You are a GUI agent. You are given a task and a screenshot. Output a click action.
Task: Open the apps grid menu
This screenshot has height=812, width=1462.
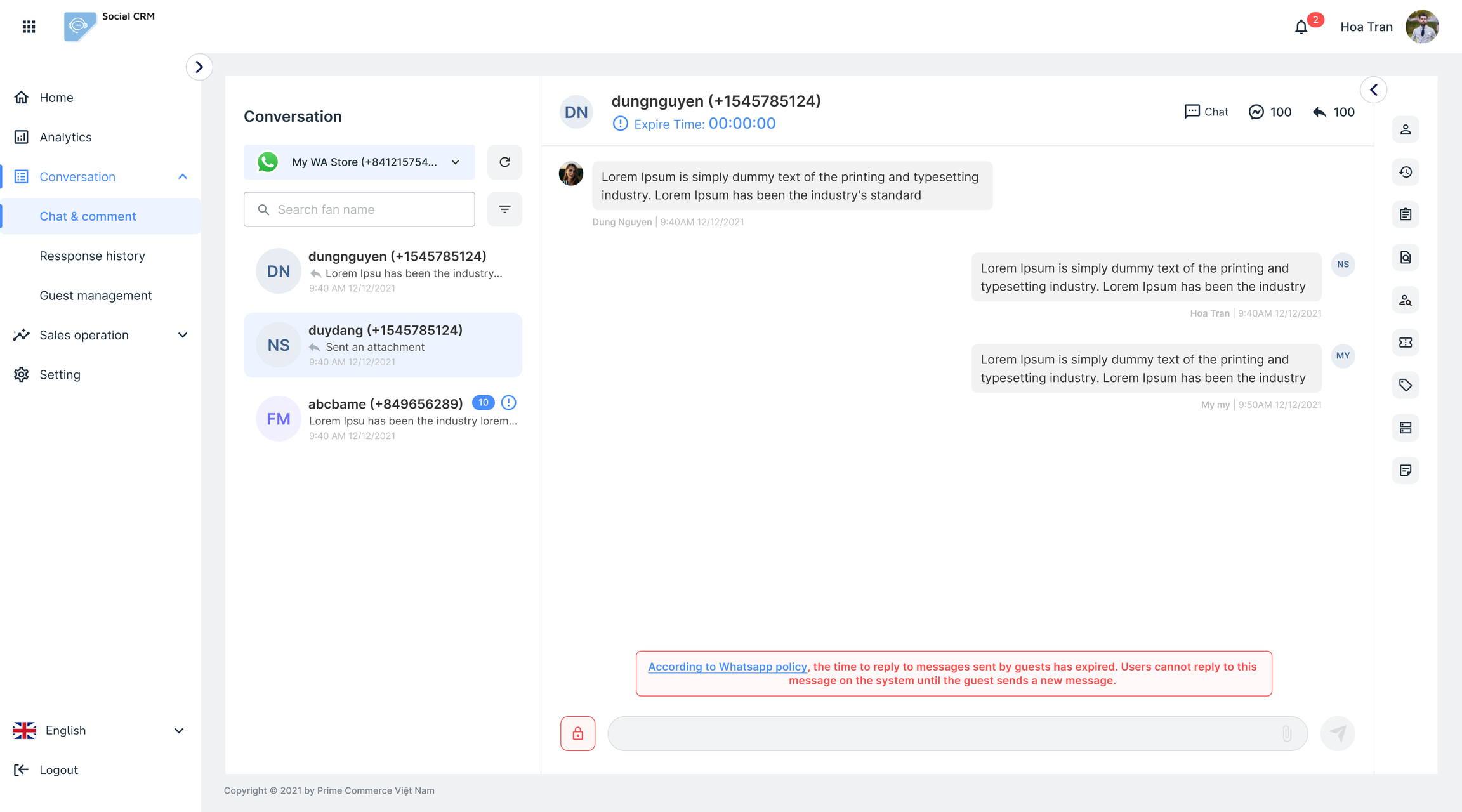click(x=29, y=27)
